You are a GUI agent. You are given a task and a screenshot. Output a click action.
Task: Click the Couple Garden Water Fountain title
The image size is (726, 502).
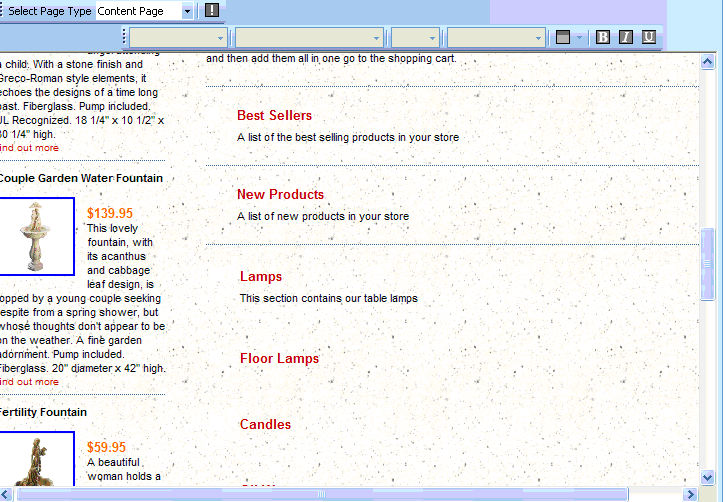tap(80, 178)
